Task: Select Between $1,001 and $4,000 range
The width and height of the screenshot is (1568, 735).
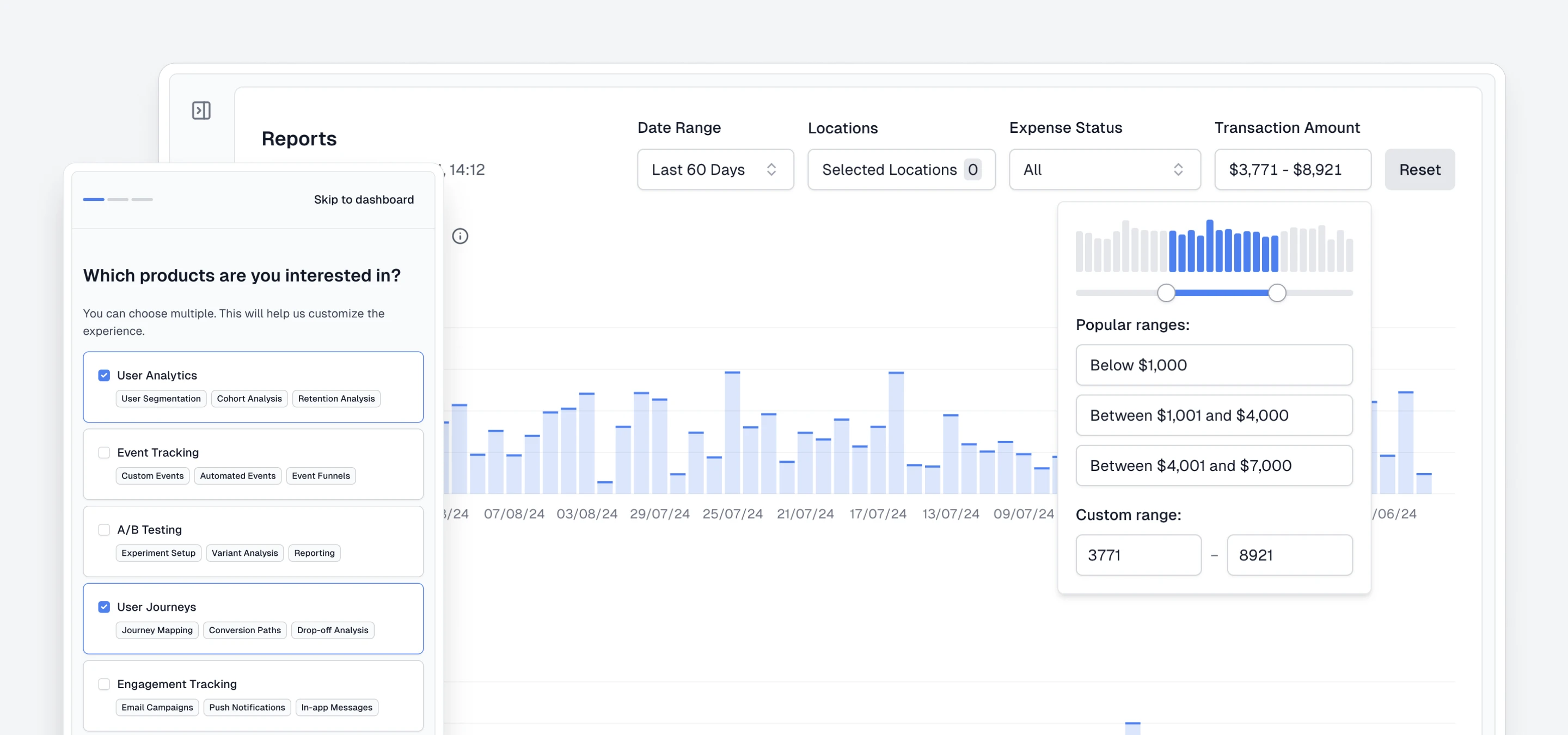Action: click(x=1213, y=415)
